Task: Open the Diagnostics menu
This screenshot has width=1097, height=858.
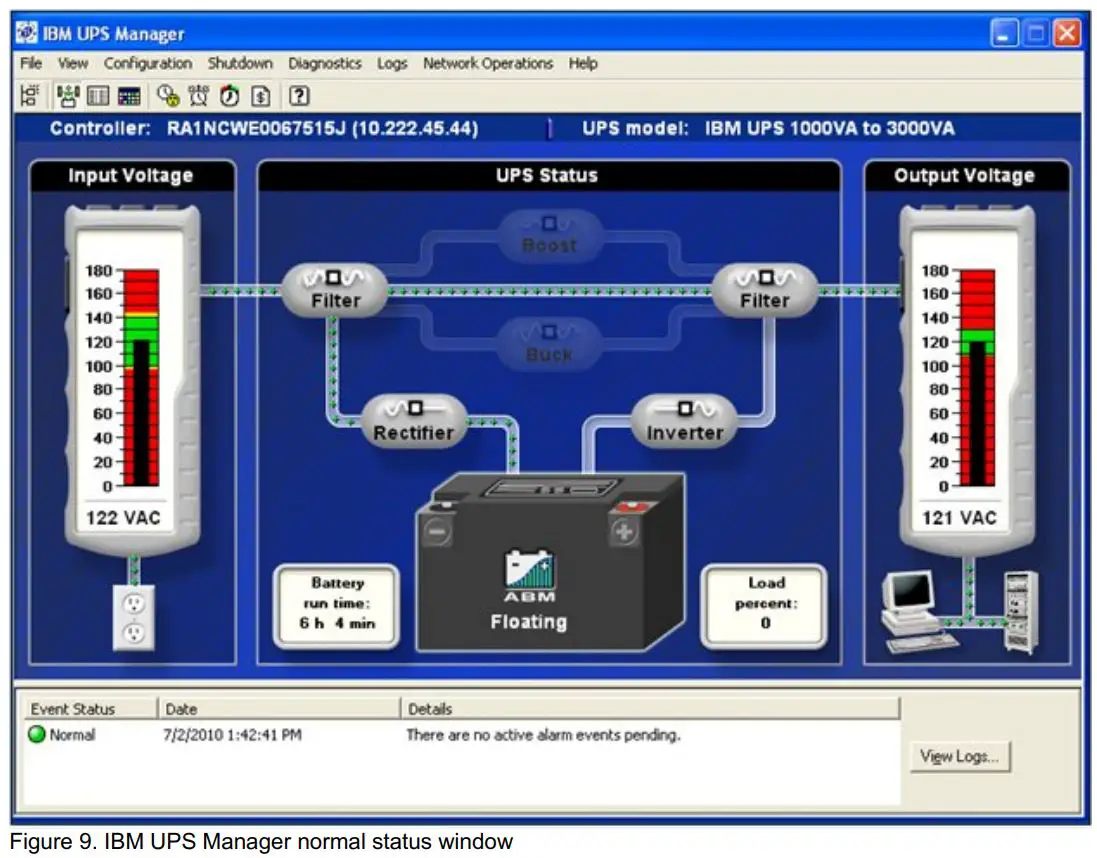Action: coord(324,63)
